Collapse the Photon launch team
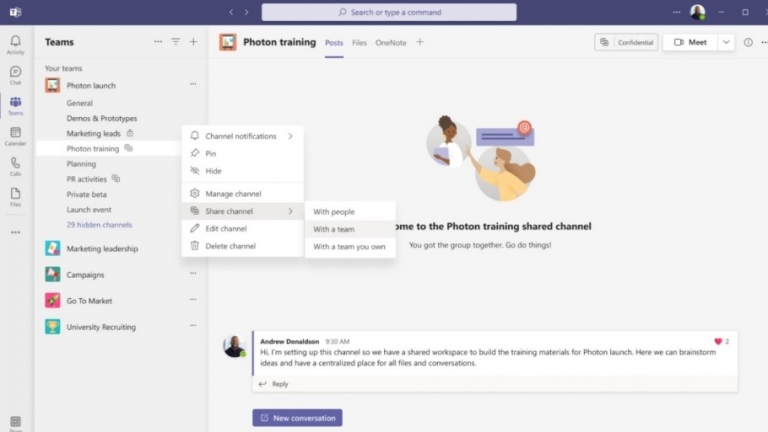 [91, 85]
